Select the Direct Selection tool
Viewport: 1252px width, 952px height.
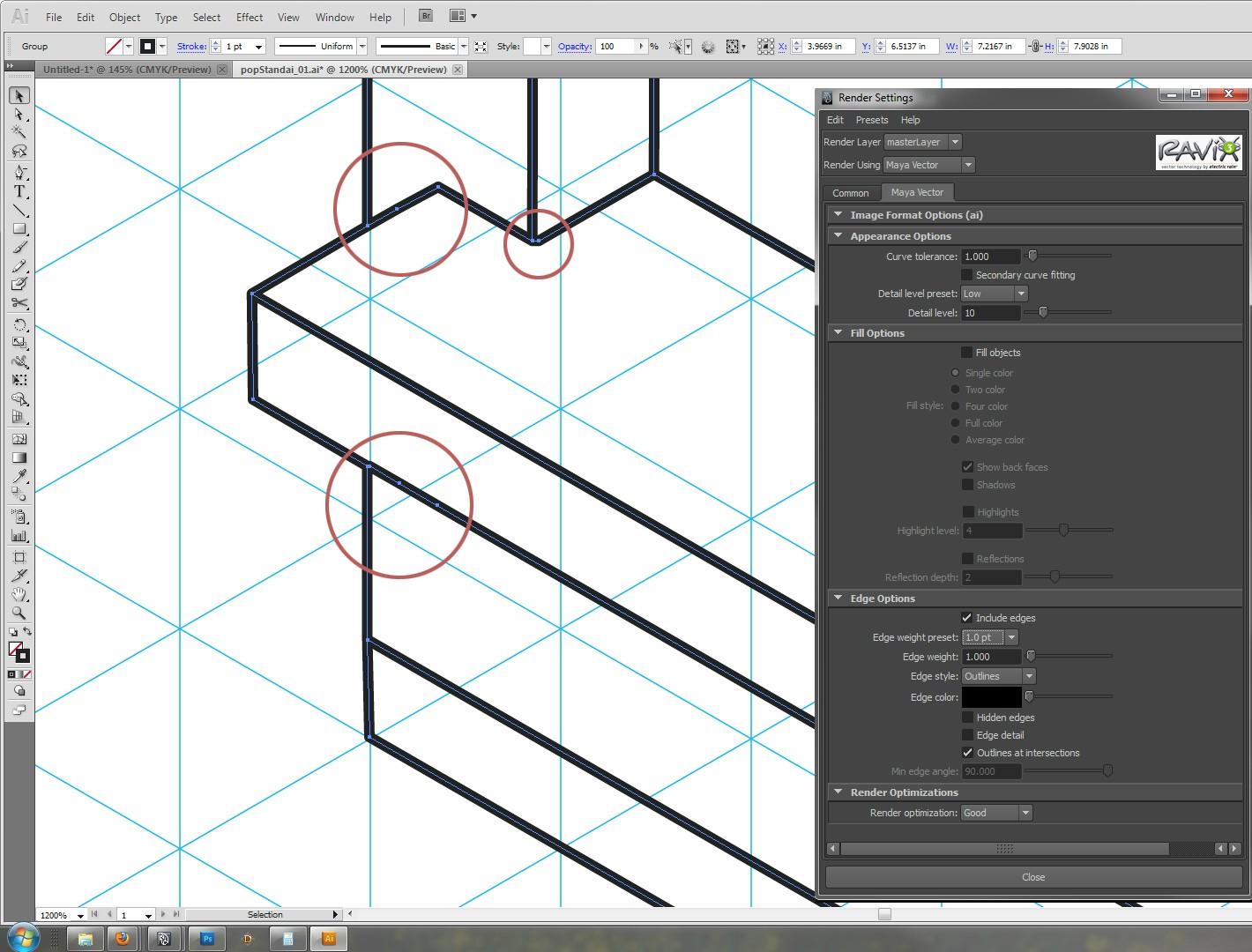click(x=19, y=115)
